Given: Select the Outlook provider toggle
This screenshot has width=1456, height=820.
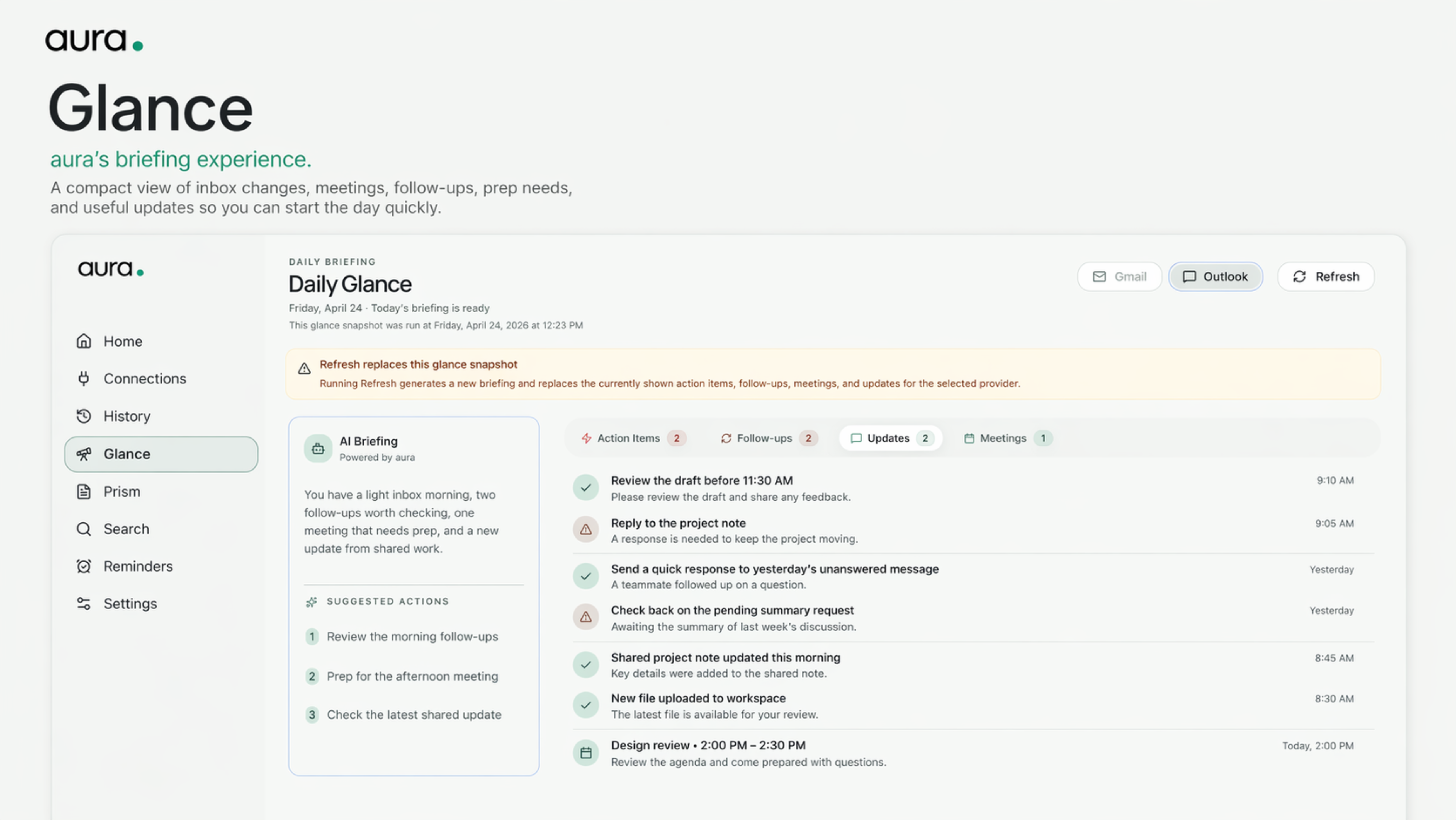Looking at the screenshot, I should tap(1215, 277).
